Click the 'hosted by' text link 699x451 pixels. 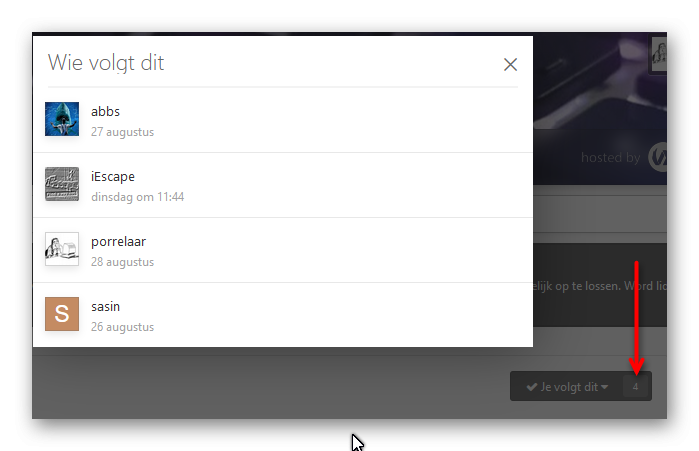pyautogui.click(x=610, y=157)
